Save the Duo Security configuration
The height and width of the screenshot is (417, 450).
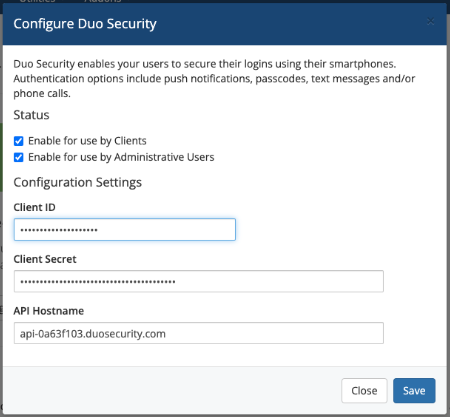click(414, 390)
